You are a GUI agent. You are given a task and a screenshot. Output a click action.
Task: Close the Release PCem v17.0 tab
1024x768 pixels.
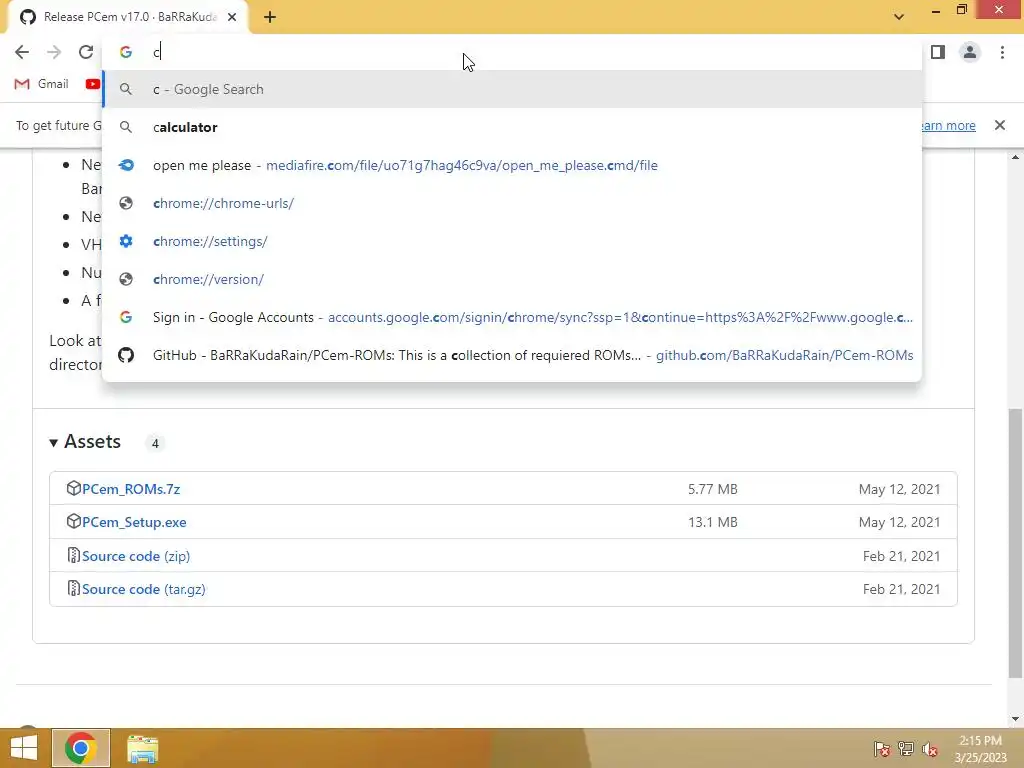click(232, 18)
